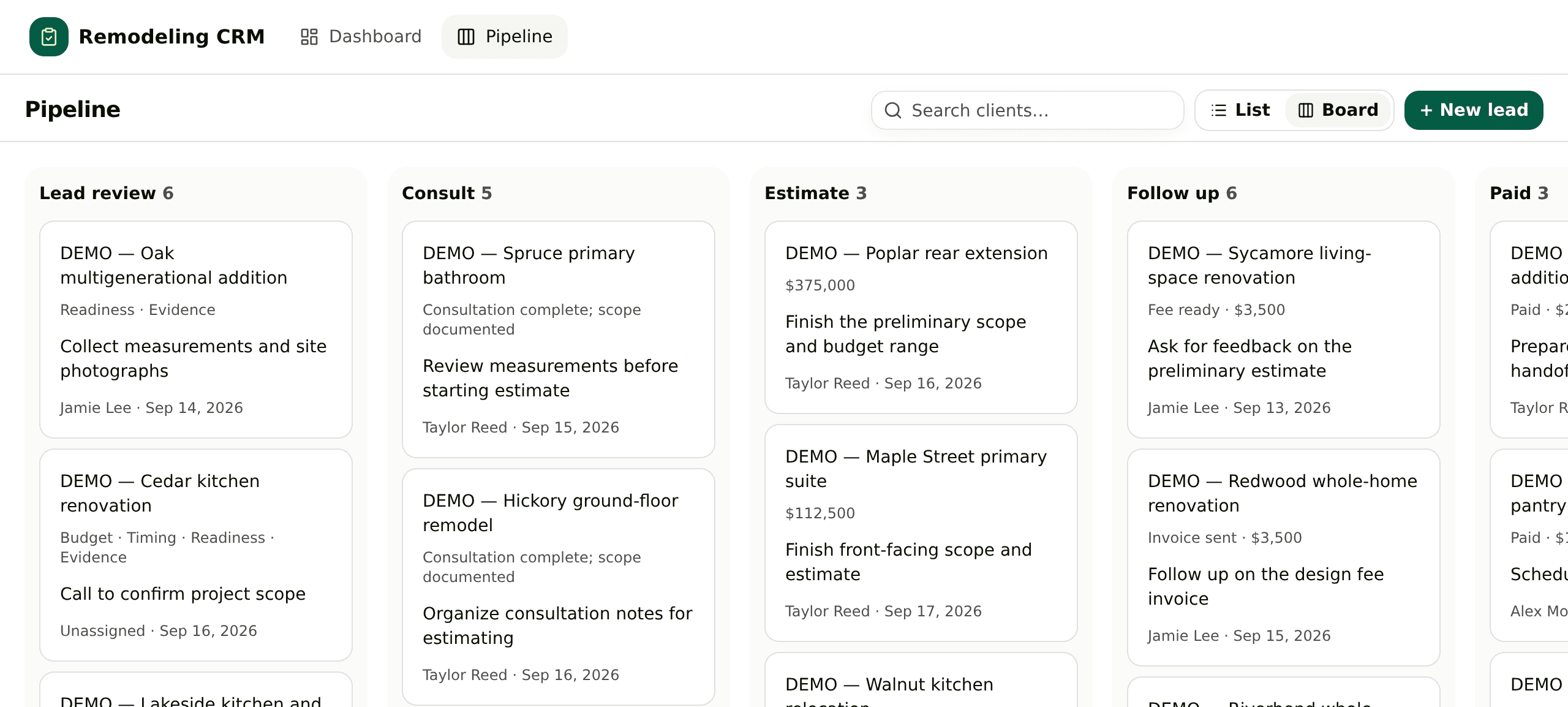Click the Dashboard grid icon
This screenshot has height=707, width=1568.
309,37
